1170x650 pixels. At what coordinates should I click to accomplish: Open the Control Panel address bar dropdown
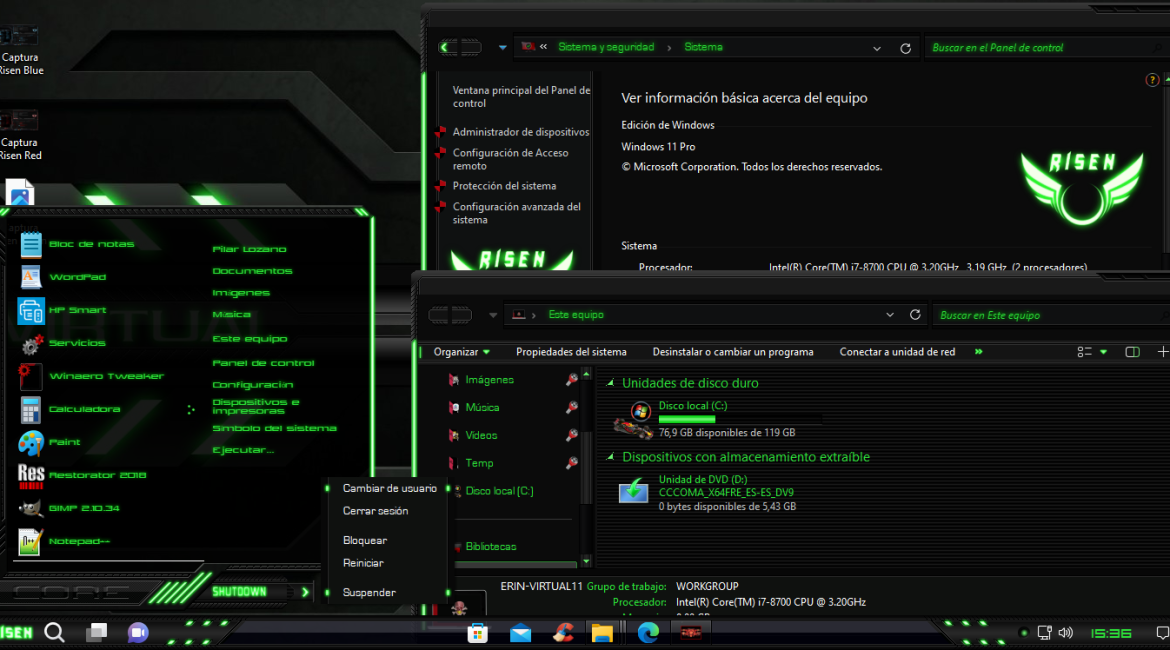[877, 47]
